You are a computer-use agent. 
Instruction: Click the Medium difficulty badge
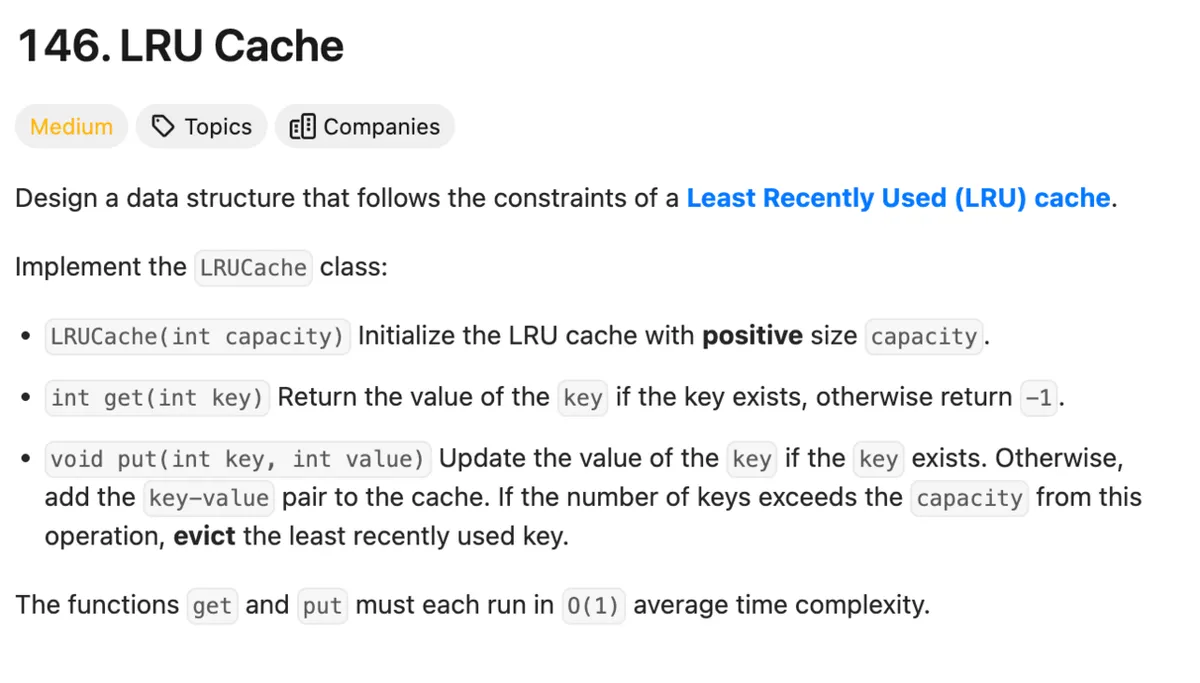[71, 127]
